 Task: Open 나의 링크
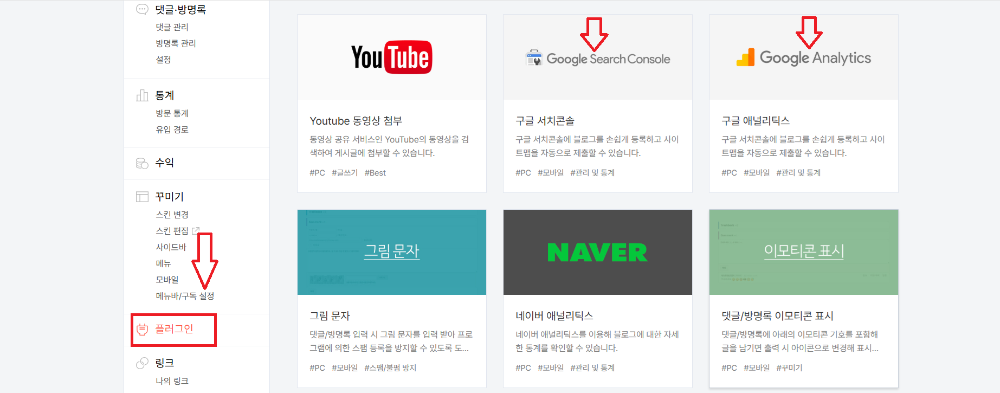click(172, 381)
